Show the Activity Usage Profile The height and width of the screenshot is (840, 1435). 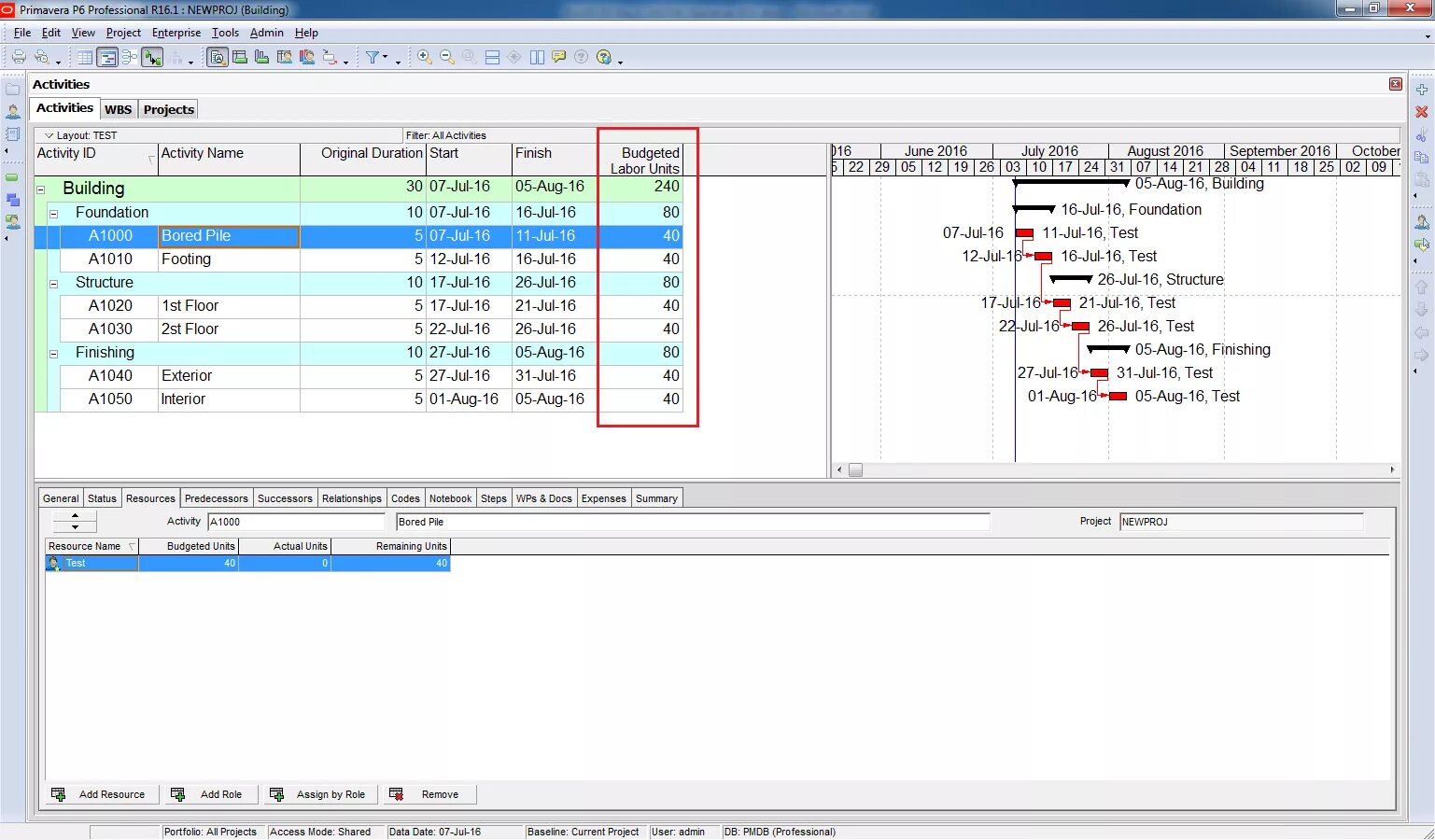coord(262,57)
